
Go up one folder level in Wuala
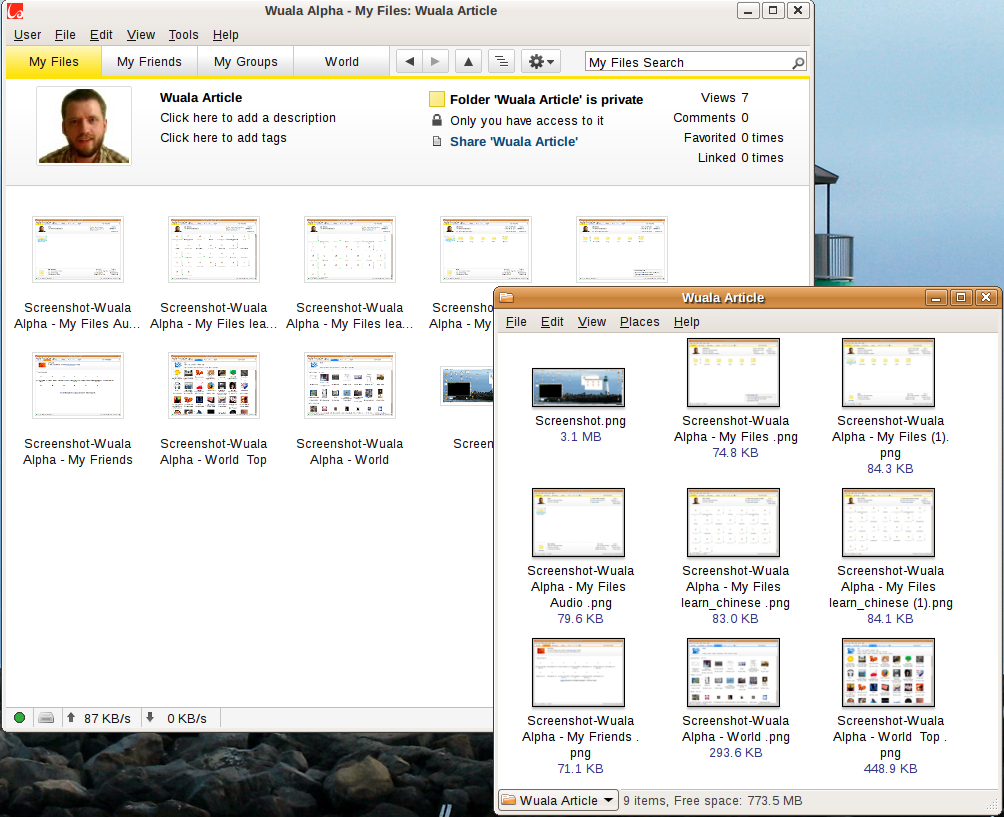469,61
